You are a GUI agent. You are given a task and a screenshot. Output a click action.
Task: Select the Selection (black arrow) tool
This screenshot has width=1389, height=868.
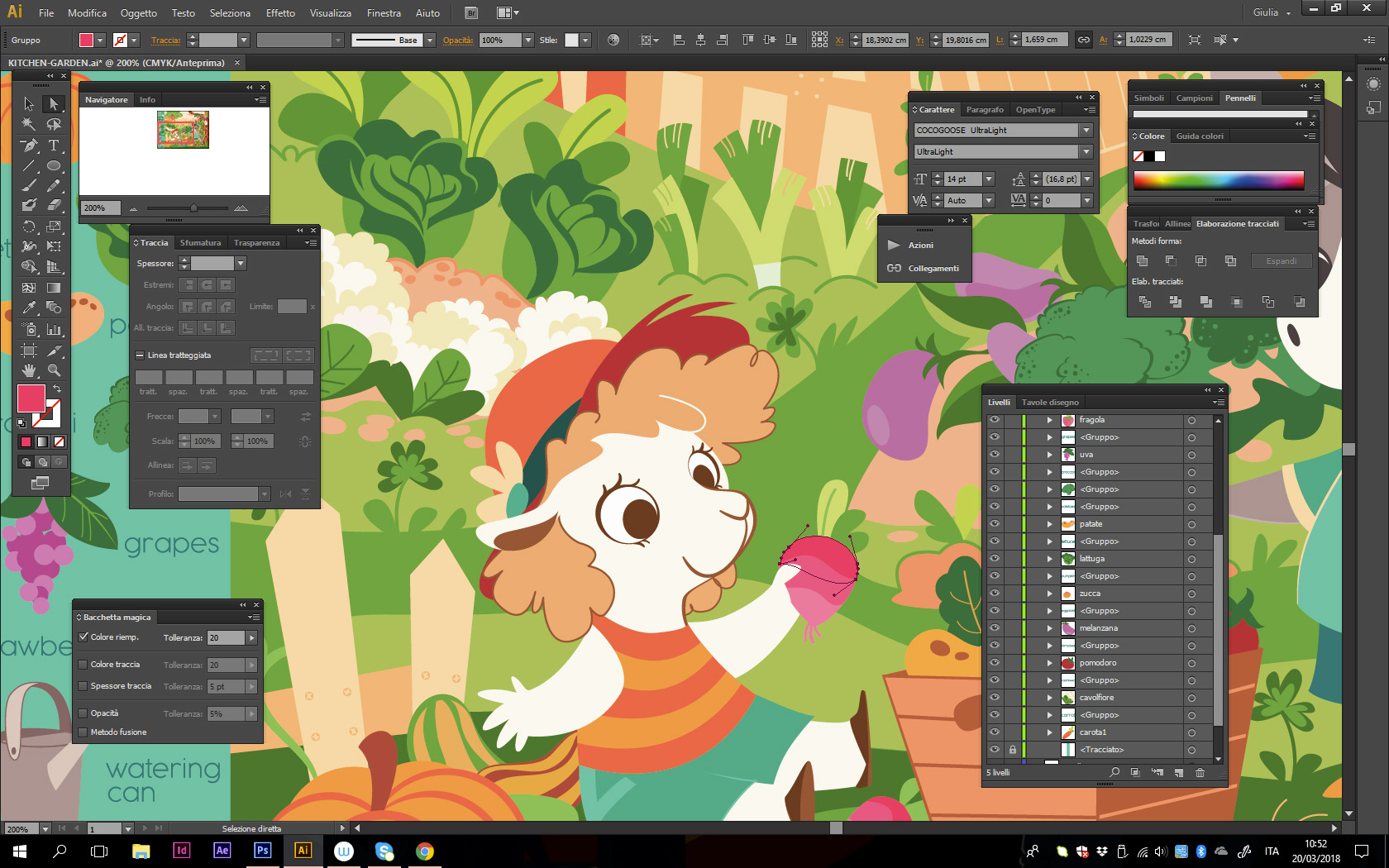pos(29,103)
